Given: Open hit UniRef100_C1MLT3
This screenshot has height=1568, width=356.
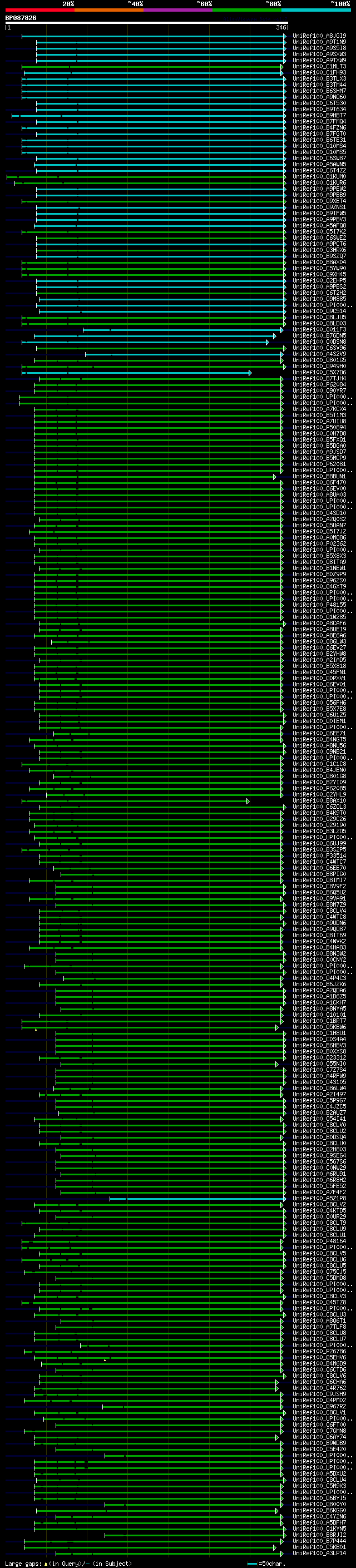Looking at the screenshot, I should pyautogui.click(x=319, y=66).
